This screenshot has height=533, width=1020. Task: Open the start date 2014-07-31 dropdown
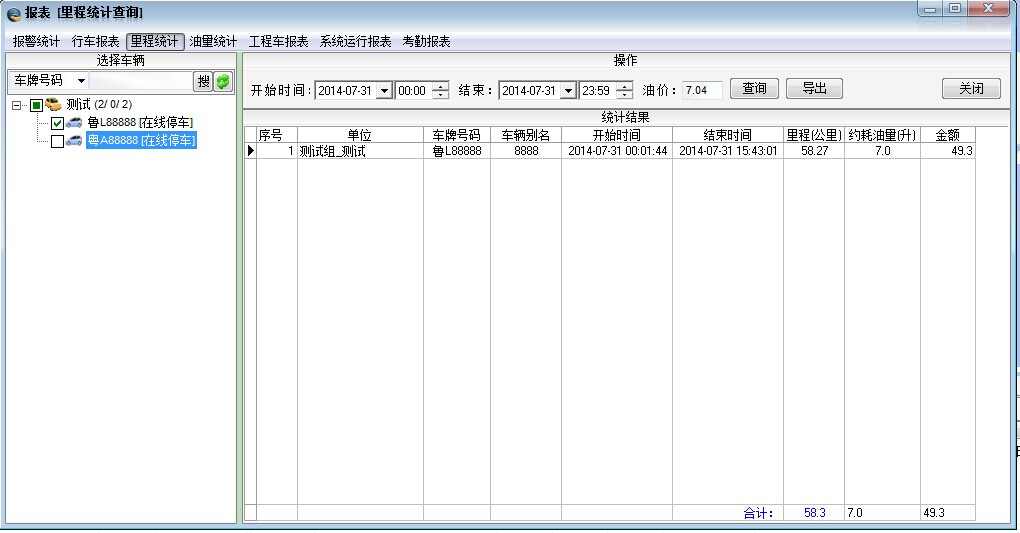[x=384, y=90]
